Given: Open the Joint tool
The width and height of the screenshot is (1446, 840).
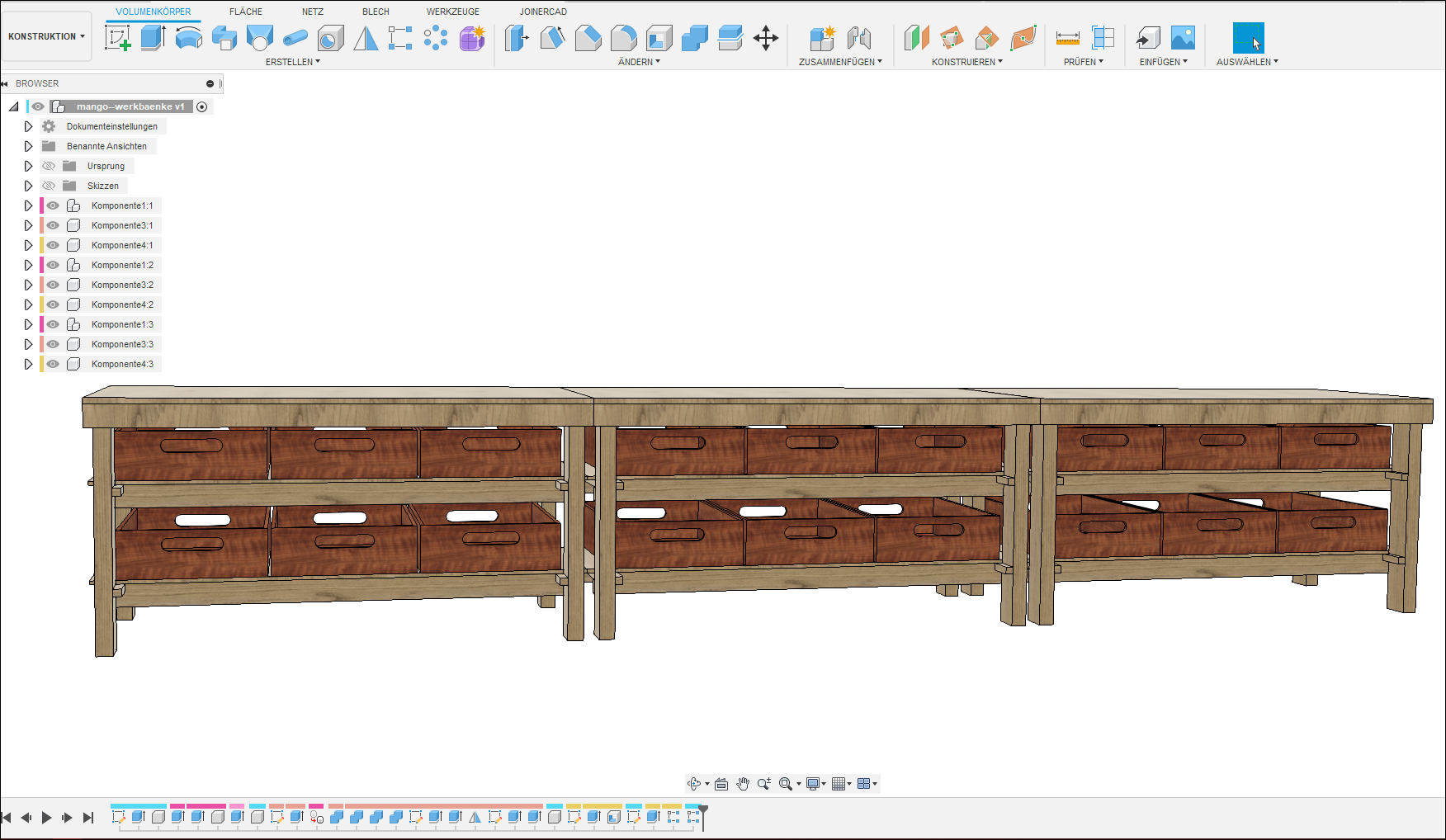Looking at the screenshot, I should click(x=859, y=38).
